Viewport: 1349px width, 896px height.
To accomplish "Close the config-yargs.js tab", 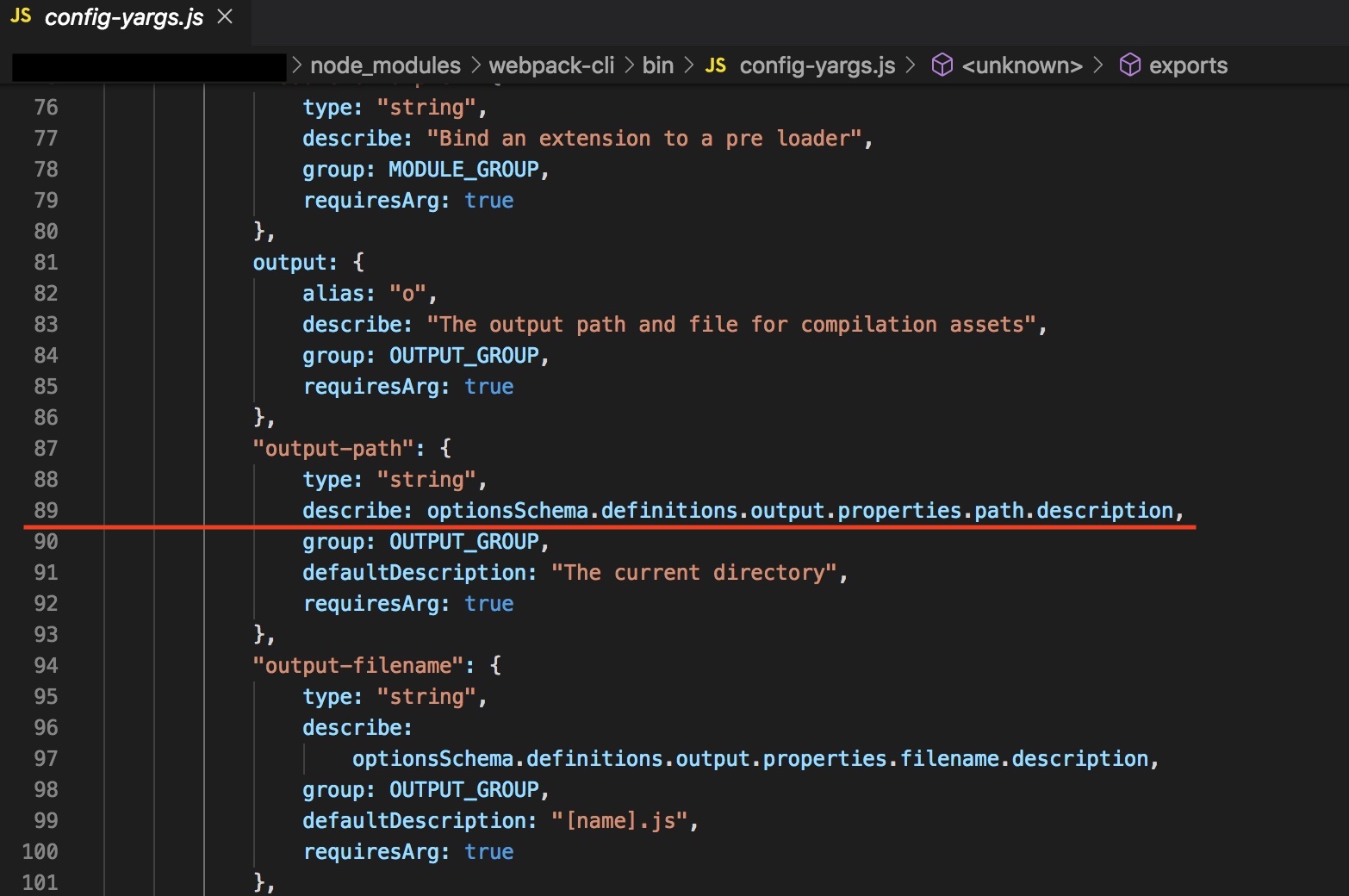I will [224, 16].
